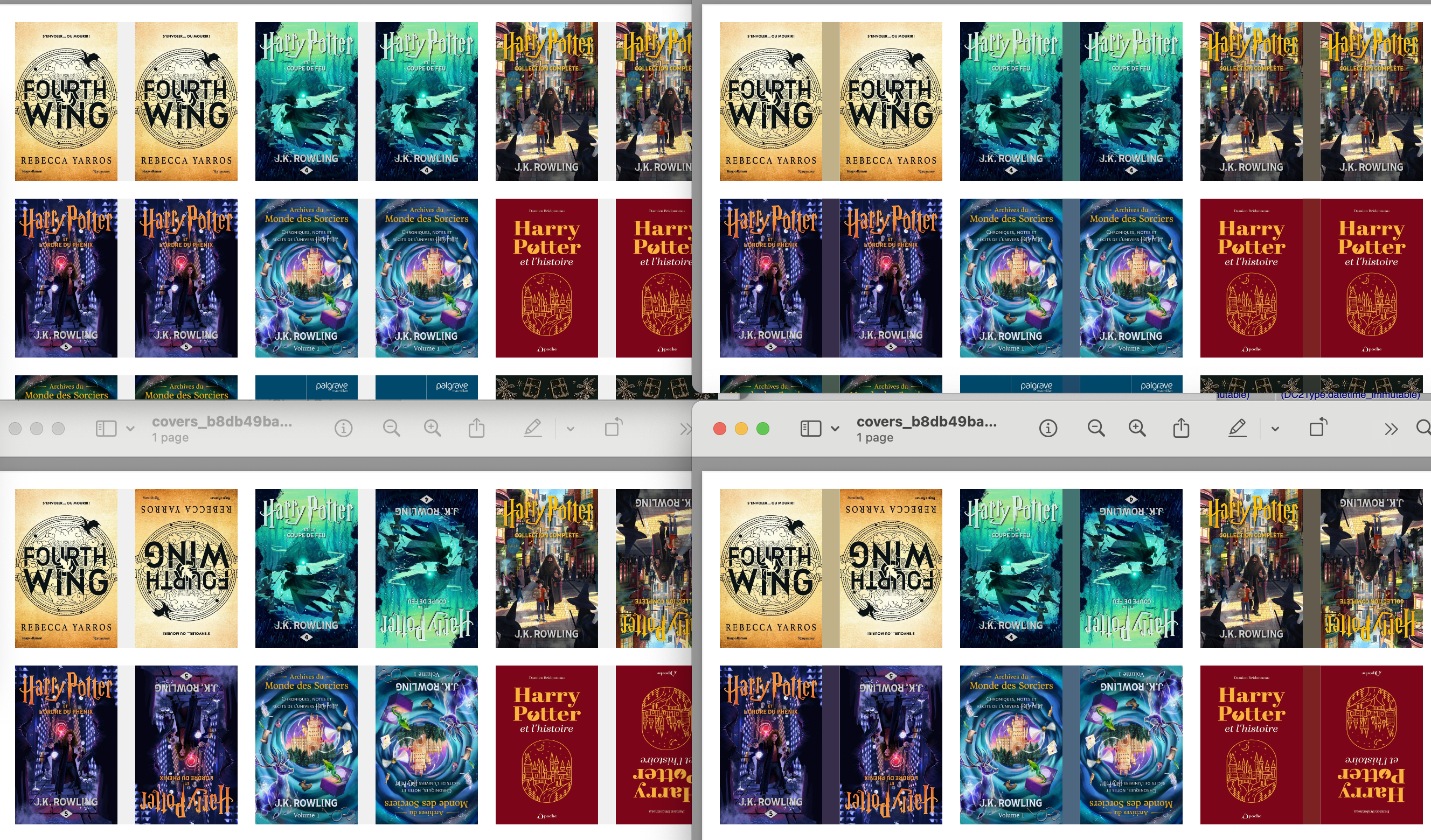The height and width of the screenshot is (840, 1431).
Task: Click the search magnifier in active window
Action: 1423,428
